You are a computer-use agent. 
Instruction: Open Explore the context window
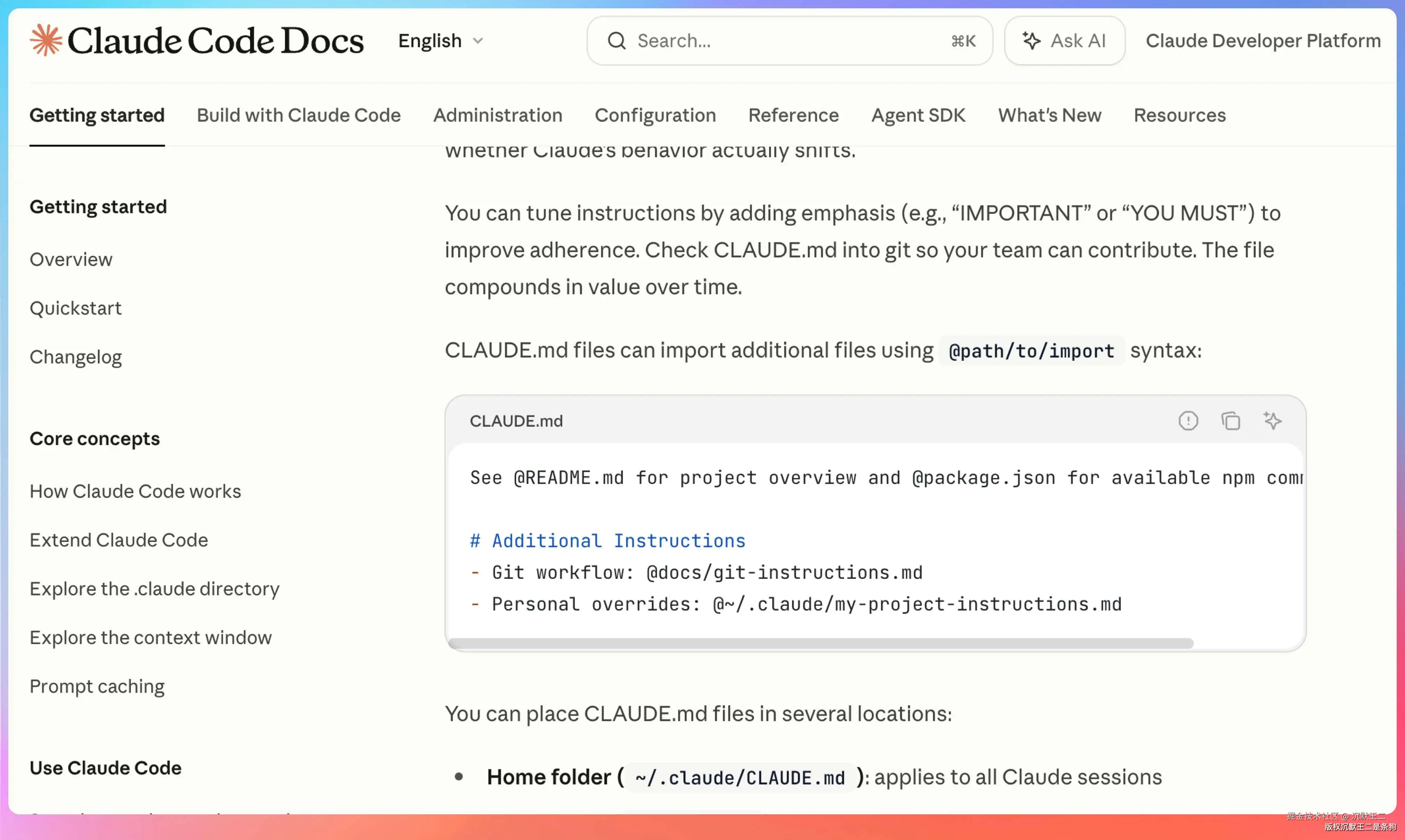(151, 637)
